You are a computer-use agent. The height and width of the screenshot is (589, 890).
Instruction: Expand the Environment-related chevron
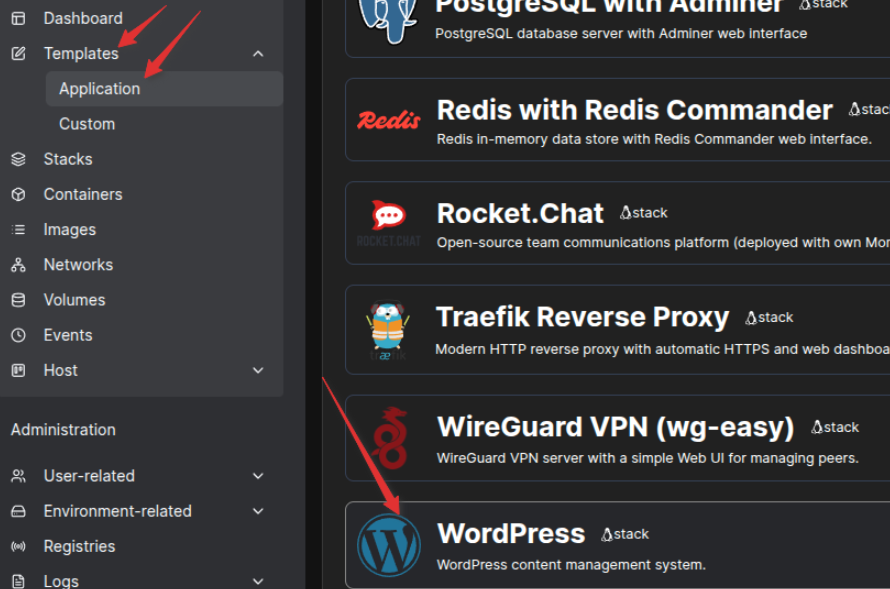[258, 511]
